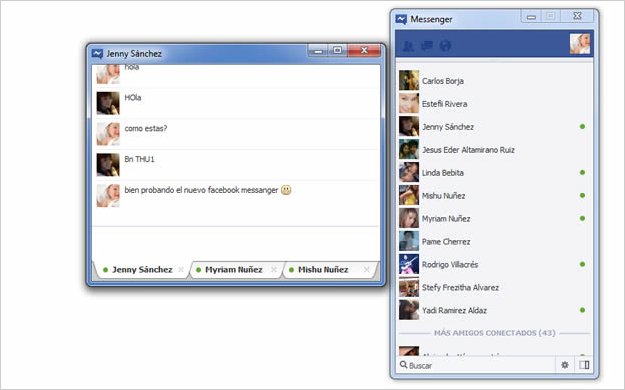The image size is (625, 390).
Task: Close the Jenny Sánchez chat window
Action: coord(364,51)
